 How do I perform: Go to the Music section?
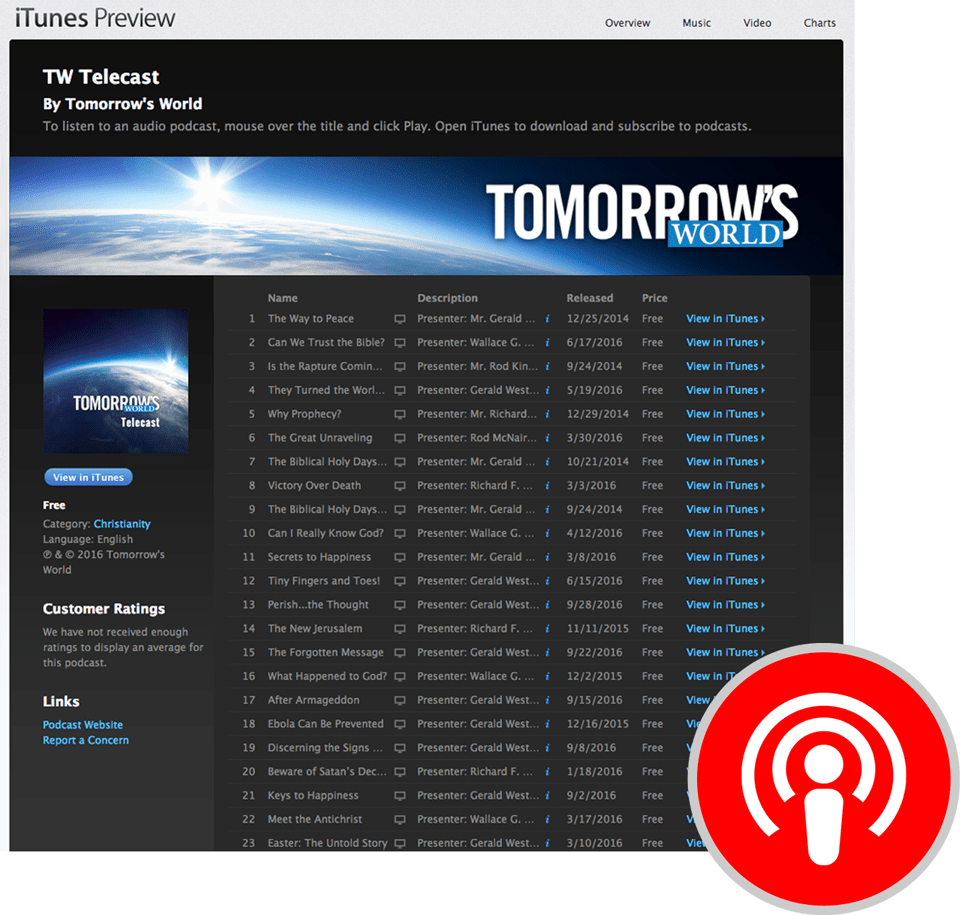[x=697, y=23]
